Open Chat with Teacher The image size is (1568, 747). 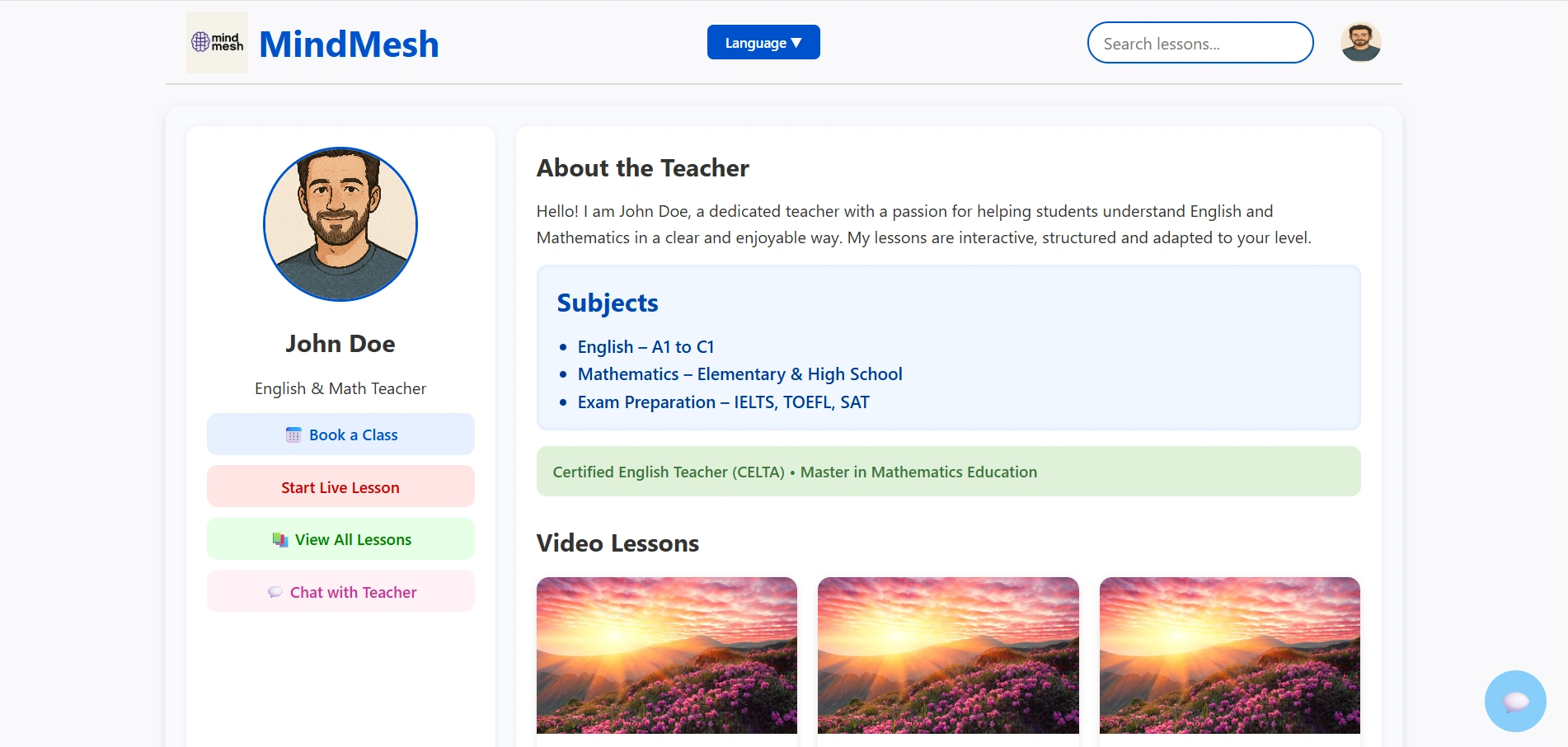340,591
